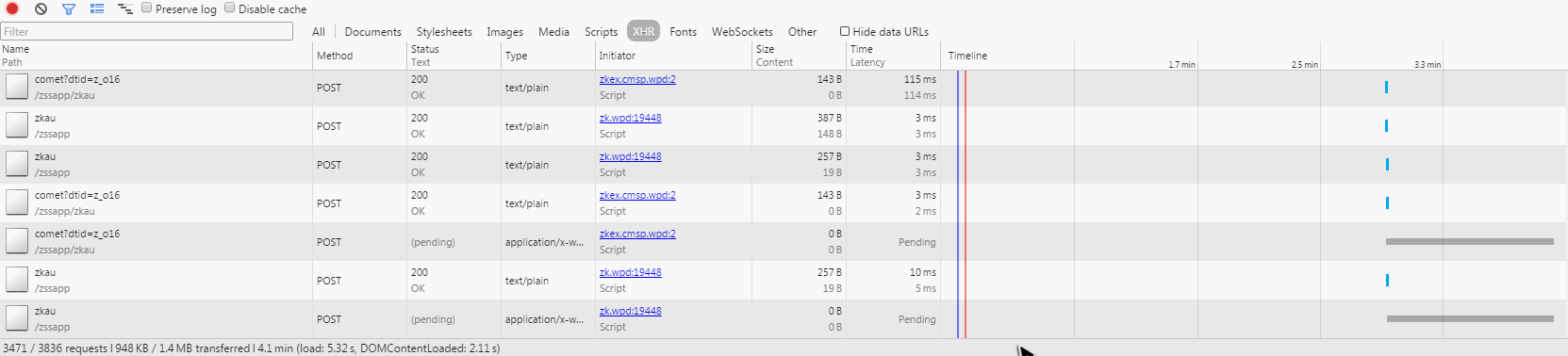Toggle the large request rows list icon
1568x356 pixels.
tap(97, 8)
